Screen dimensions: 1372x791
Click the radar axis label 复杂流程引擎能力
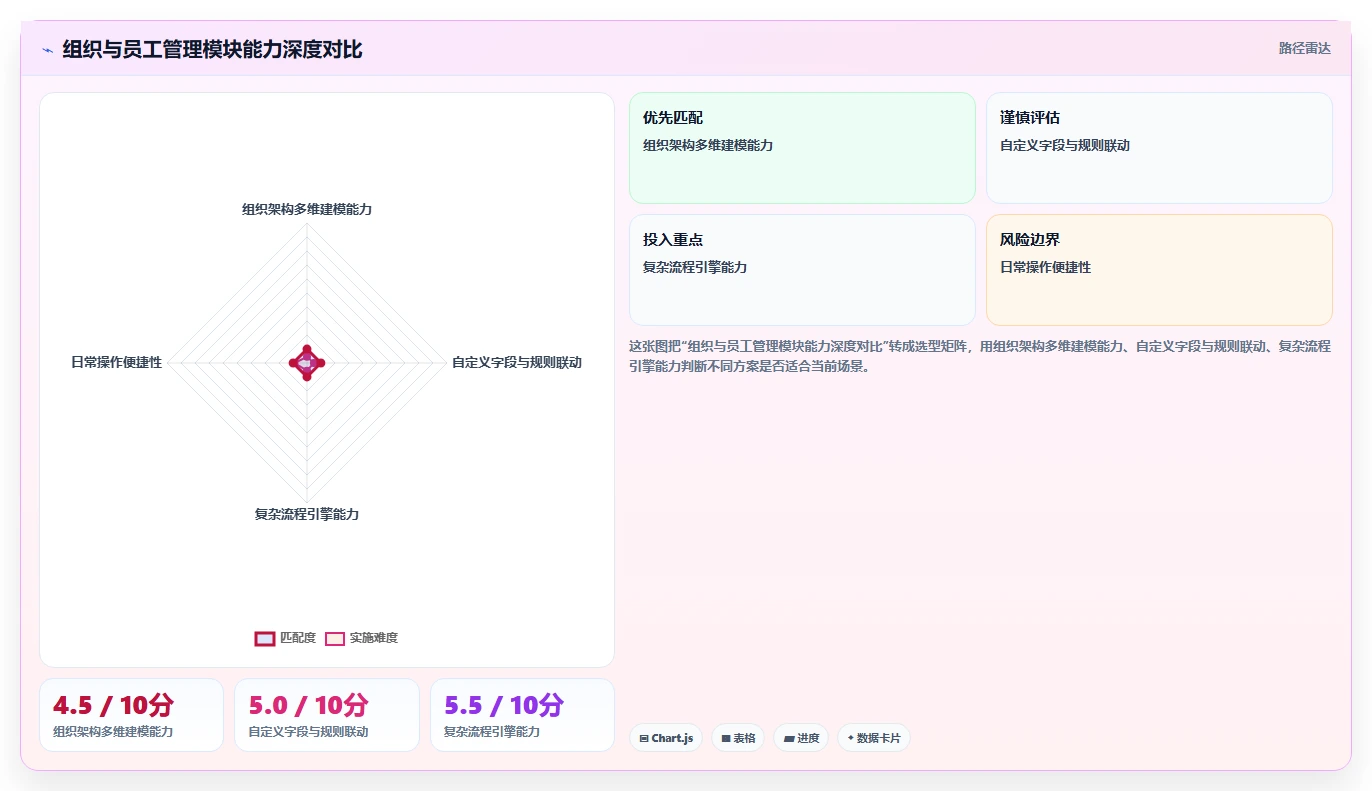pyautogui.click(x=307, y=514)
